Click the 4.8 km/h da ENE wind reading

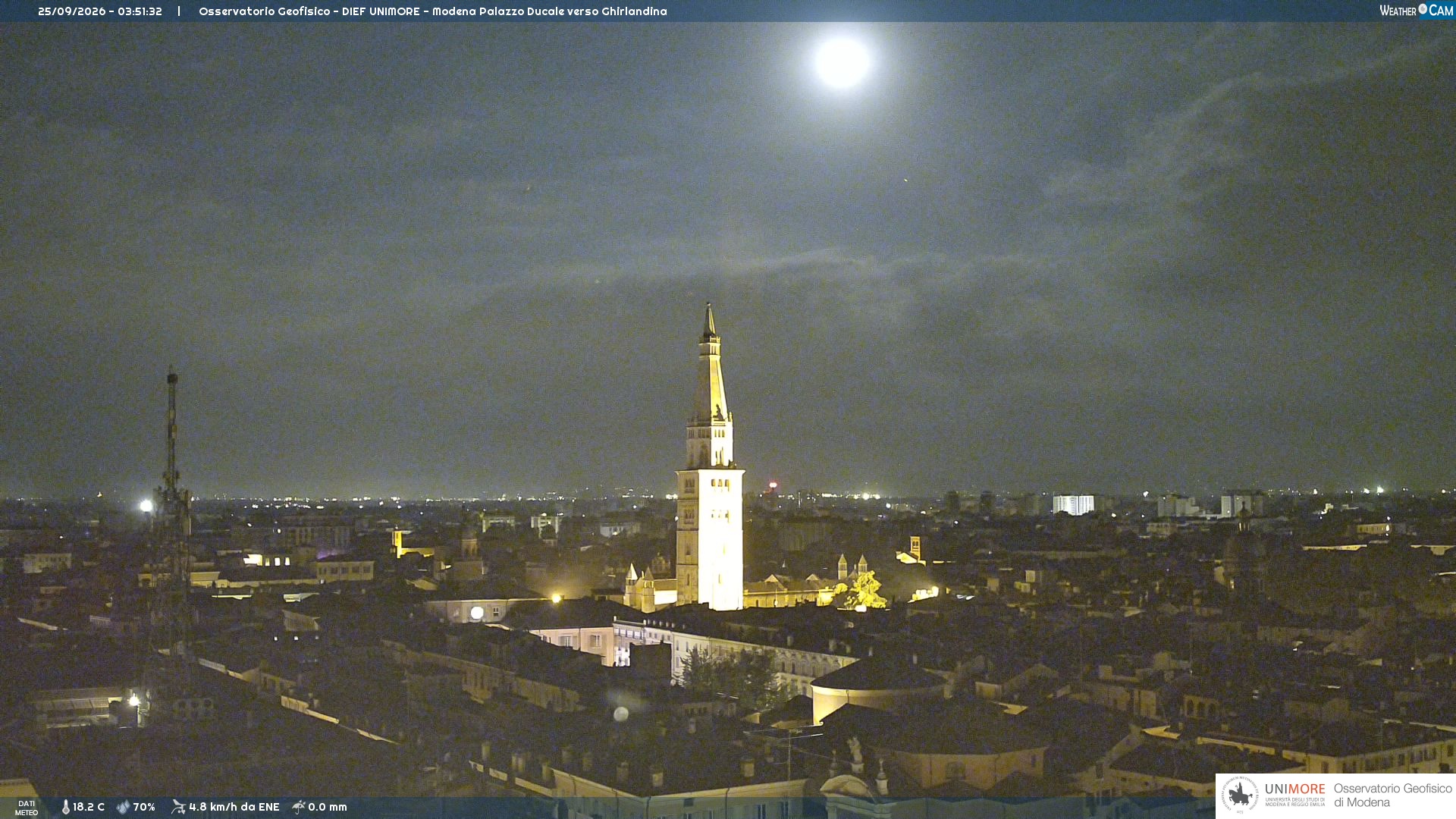point(234,807)
